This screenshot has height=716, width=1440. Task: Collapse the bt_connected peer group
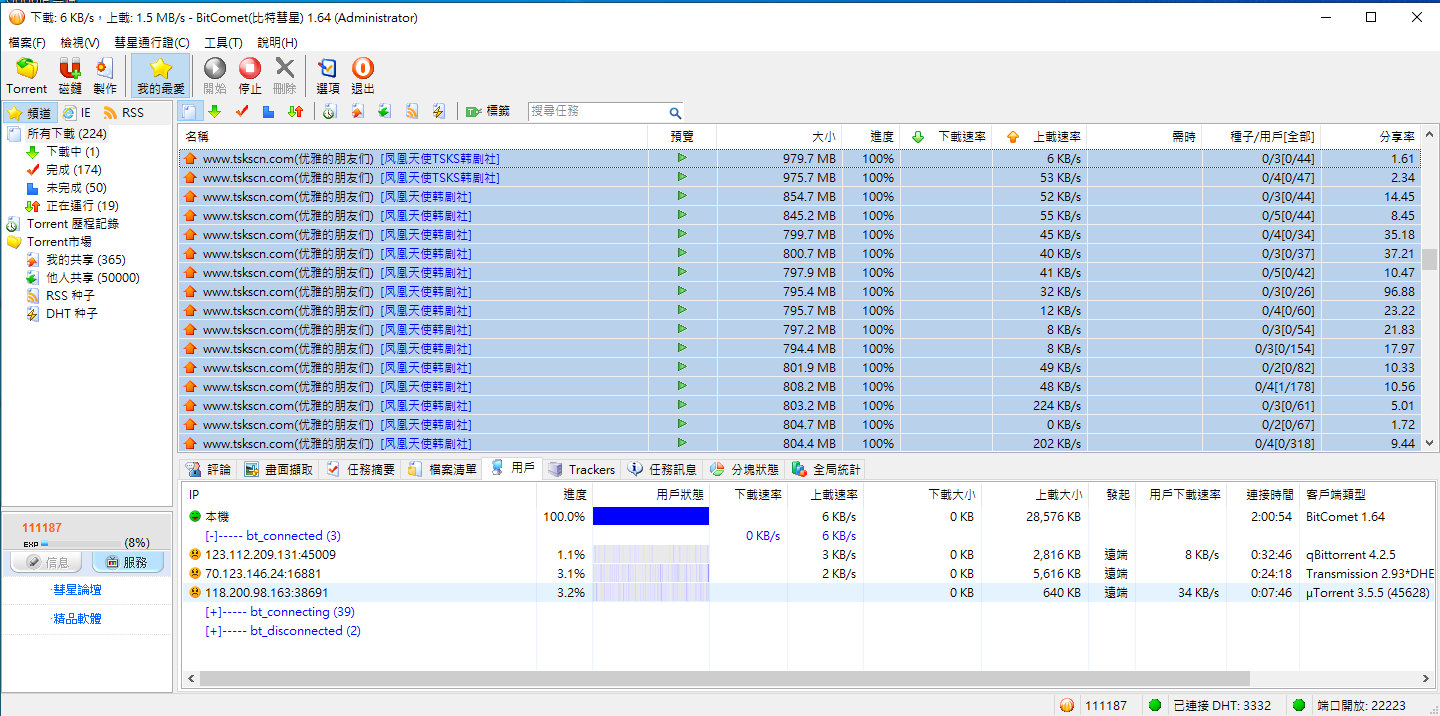[x=211, y=536]
